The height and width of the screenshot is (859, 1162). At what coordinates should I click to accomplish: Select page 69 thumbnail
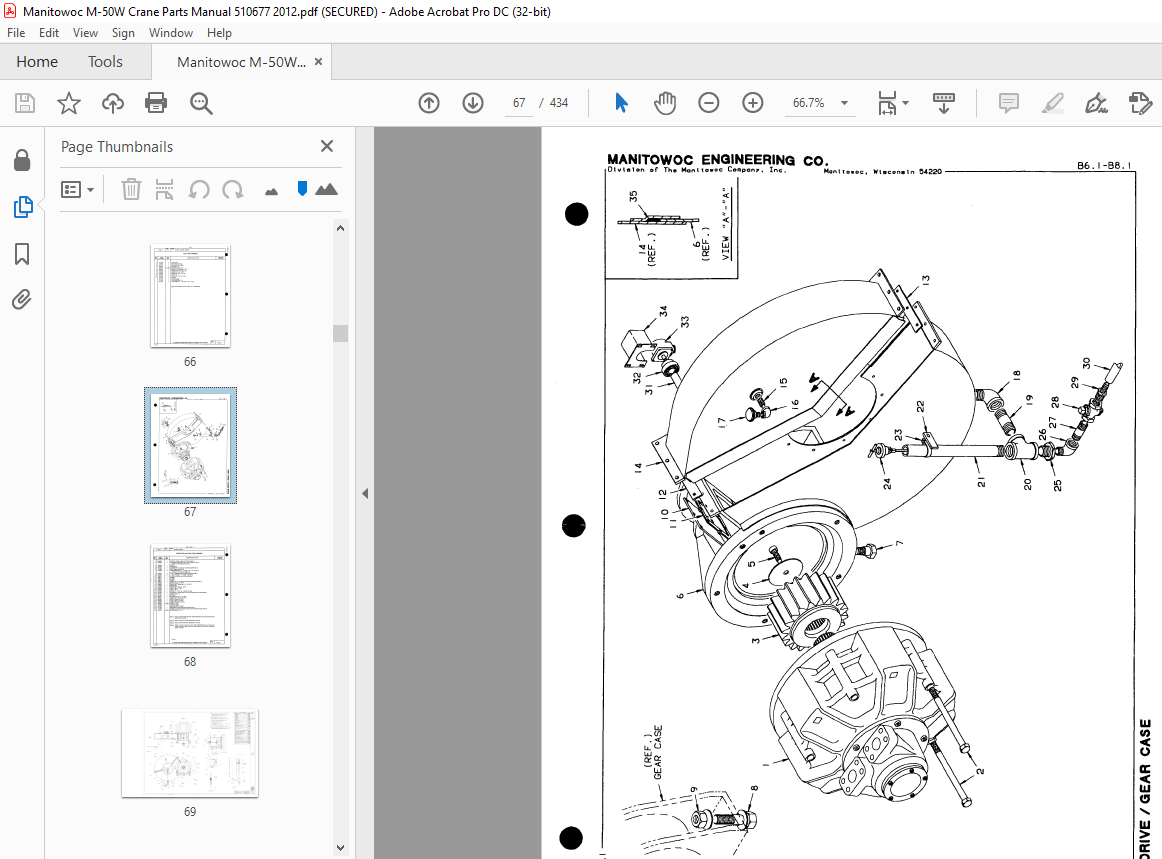[x=190, y=753]
